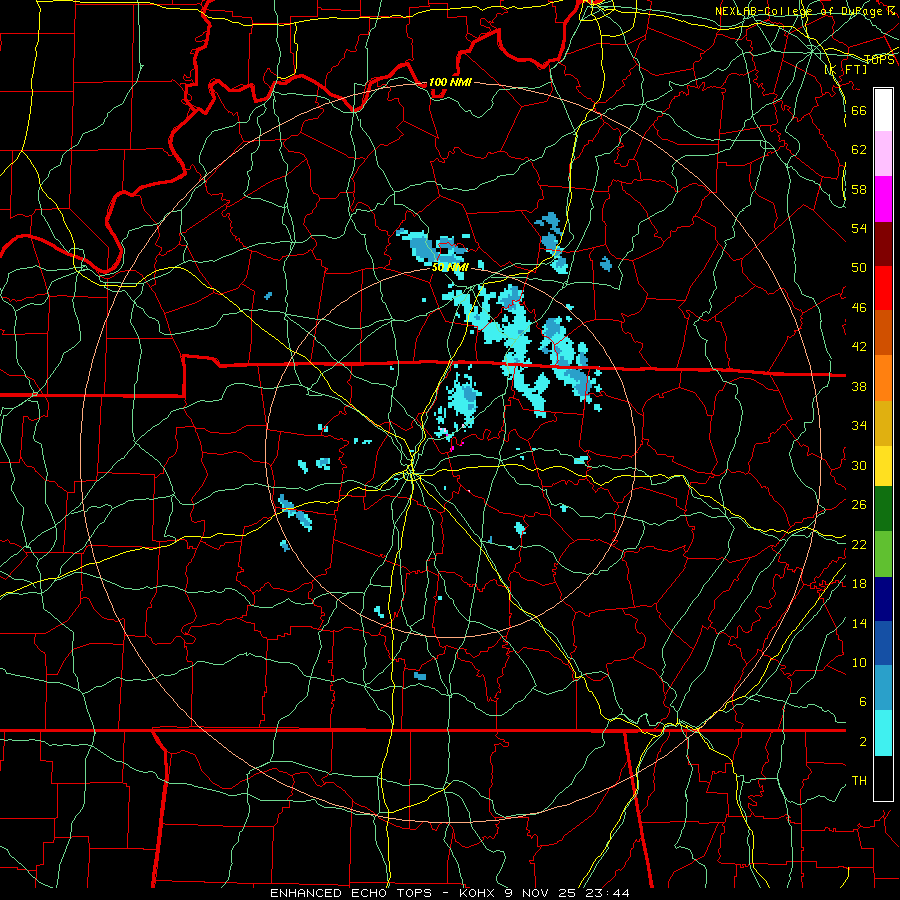
Task: Click the 'TOPS' legend heading
Action: click(x=879, y=60)
